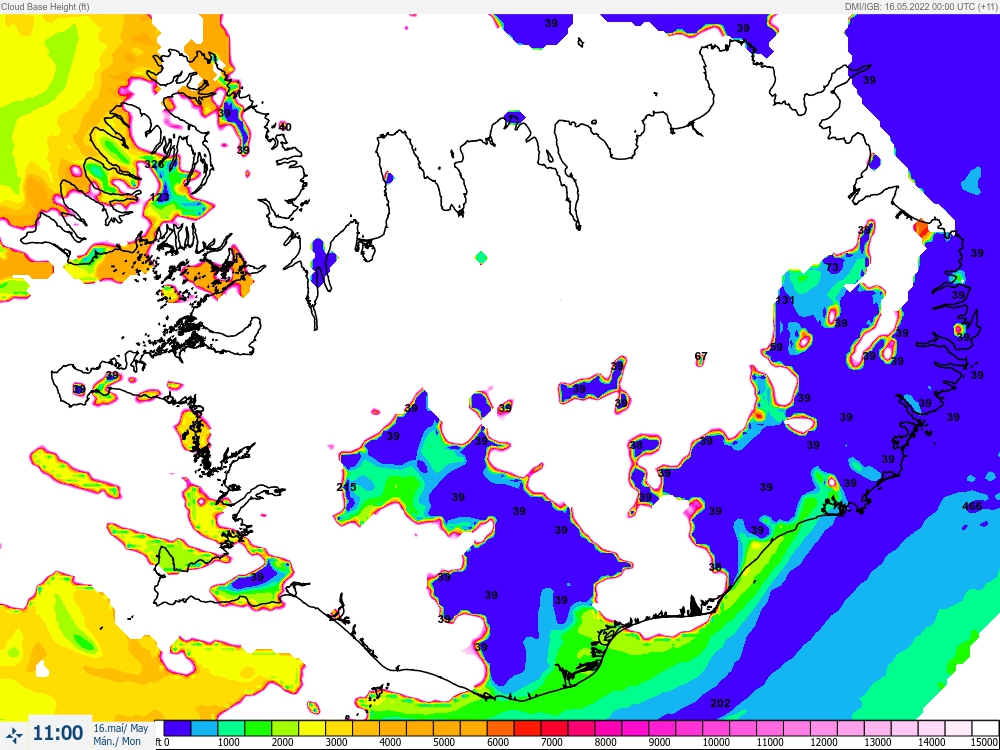Pick the red 6500-7000 ft legend swatch
Screen dimensions: 1000x750
(x=528, y=728)
